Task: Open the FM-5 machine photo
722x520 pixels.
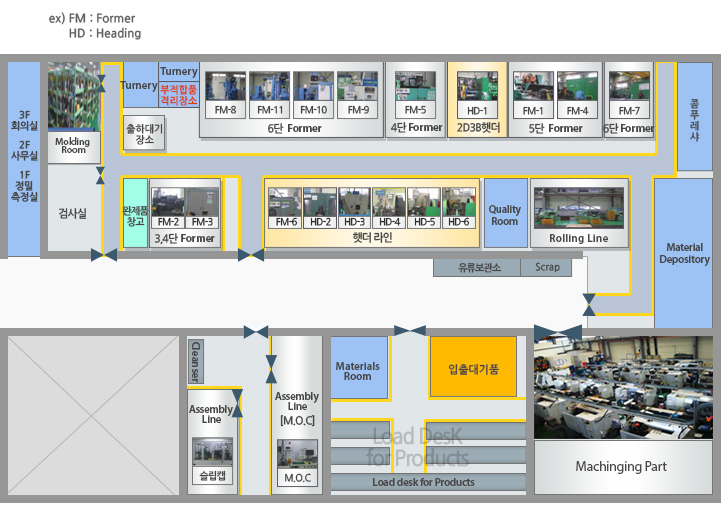Action: point(415,86)
